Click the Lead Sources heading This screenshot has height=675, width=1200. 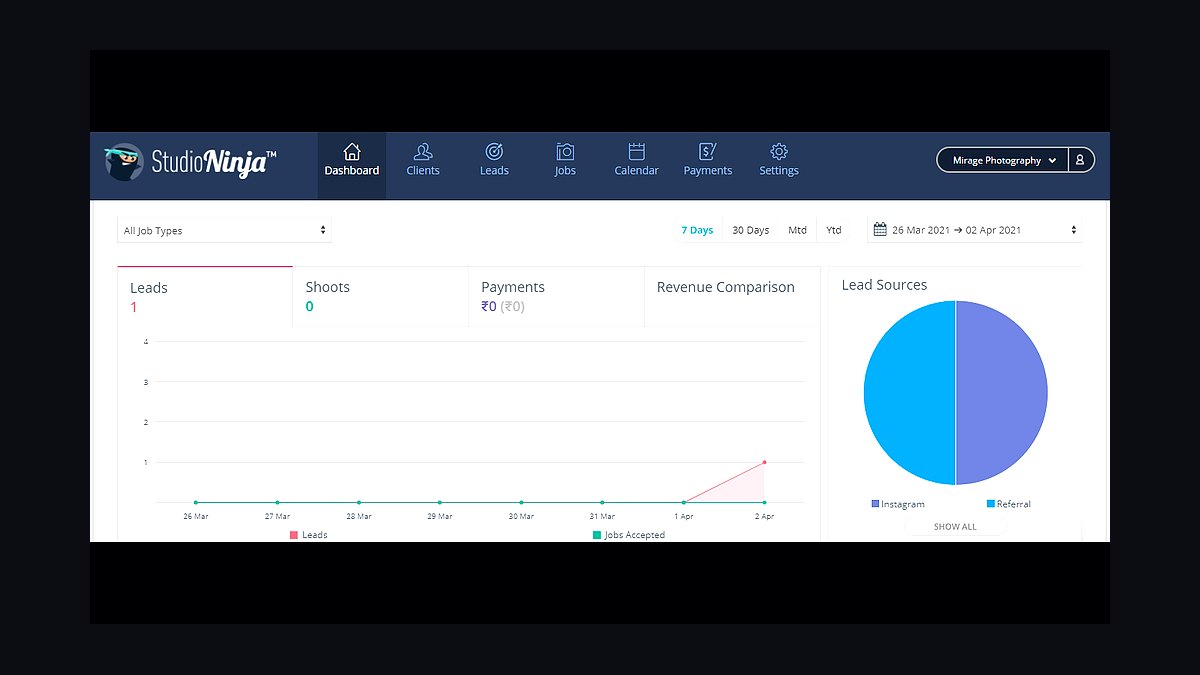[884, 285]
